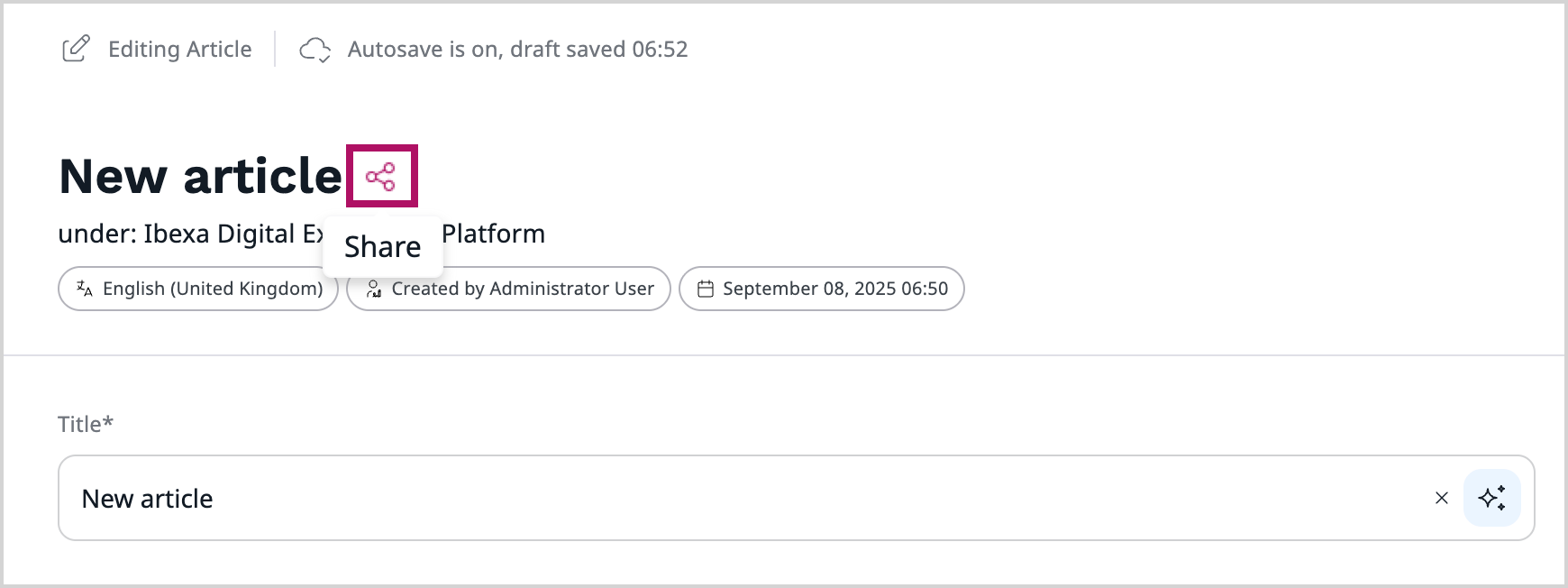
Task: Click the vertical separator after Editing Article
Action: [275, 49]
